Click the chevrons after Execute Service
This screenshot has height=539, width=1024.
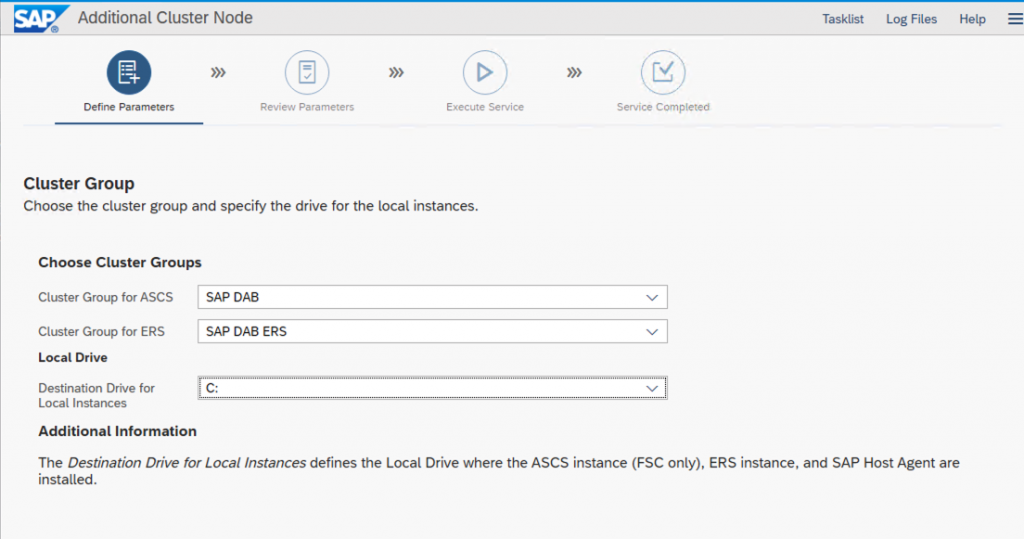coord(574,73)
